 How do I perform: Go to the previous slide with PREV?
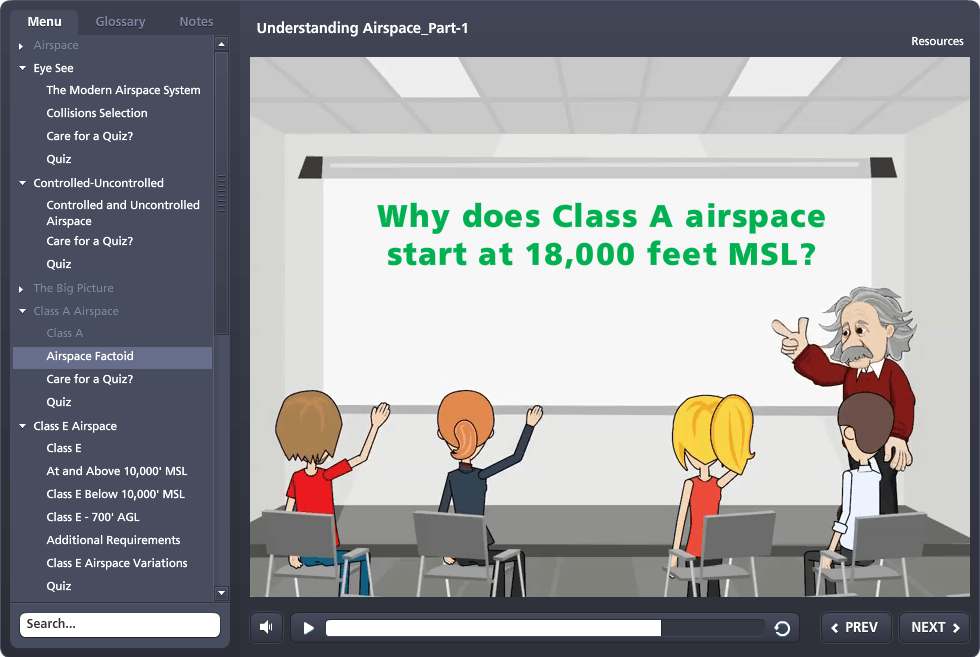click(855, 627)
